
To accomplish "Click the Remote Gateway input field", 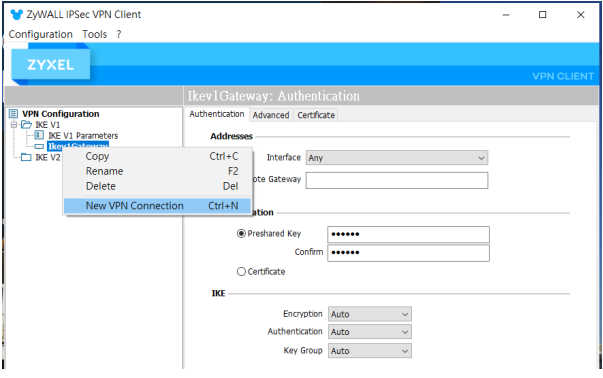I will [x=397, y=180].
